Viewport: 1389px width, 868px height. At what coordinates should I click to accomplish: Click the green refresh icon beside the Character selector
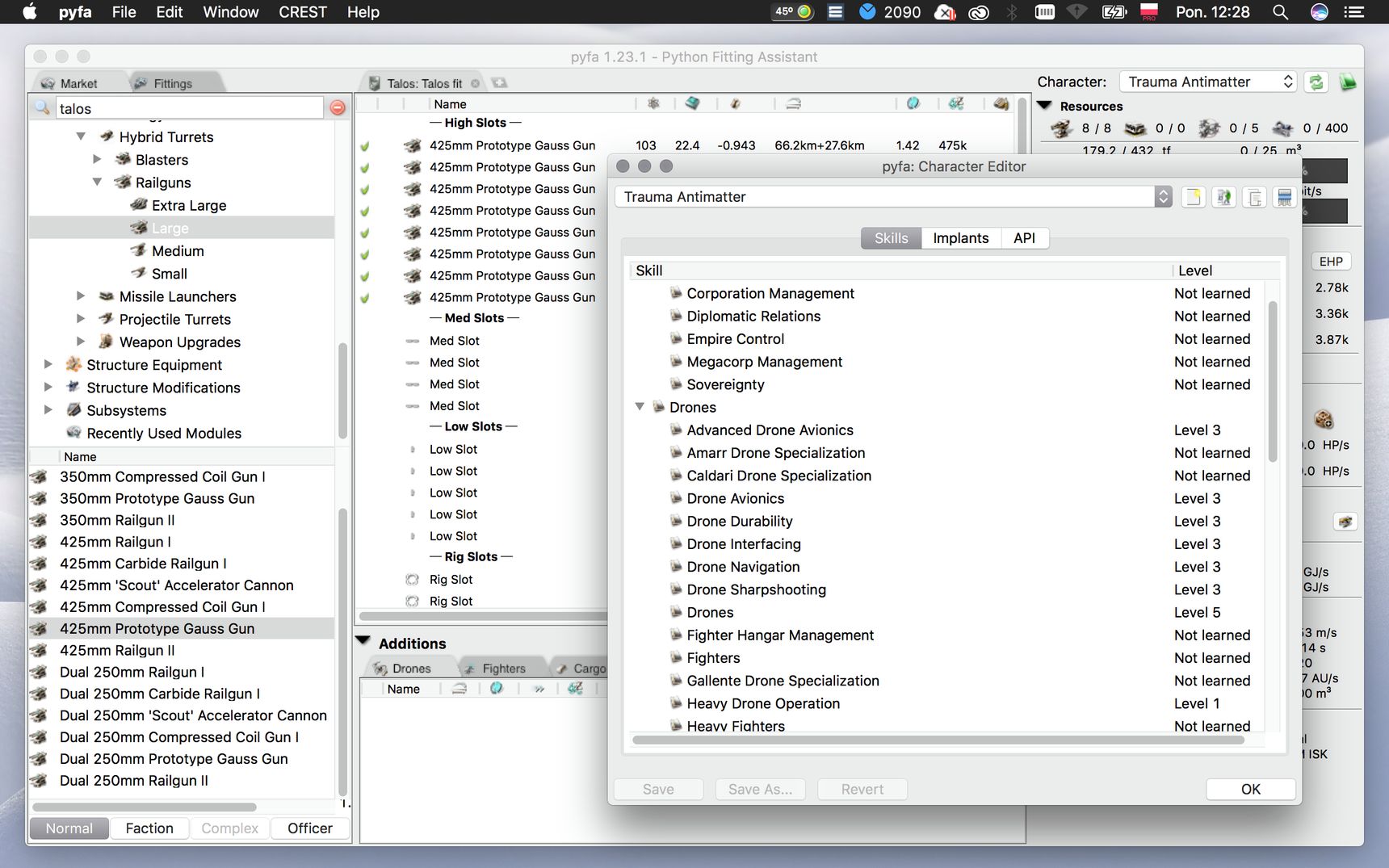1316,82
